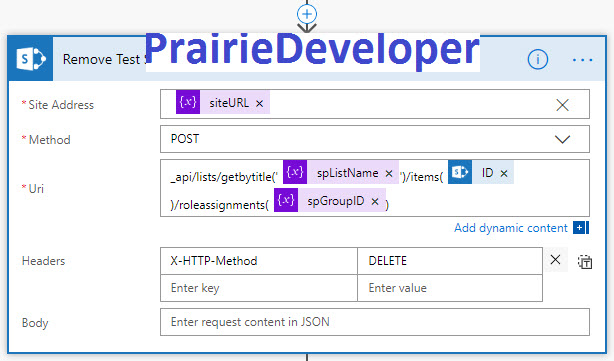Open action info circle icon

538,60
